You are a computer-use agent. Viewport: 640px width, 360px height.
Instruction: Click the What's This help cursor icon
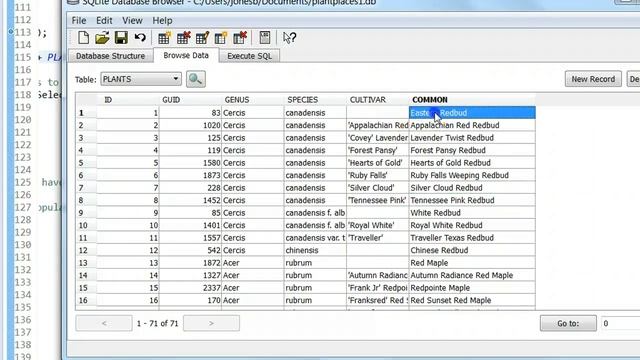click(289, 38)
